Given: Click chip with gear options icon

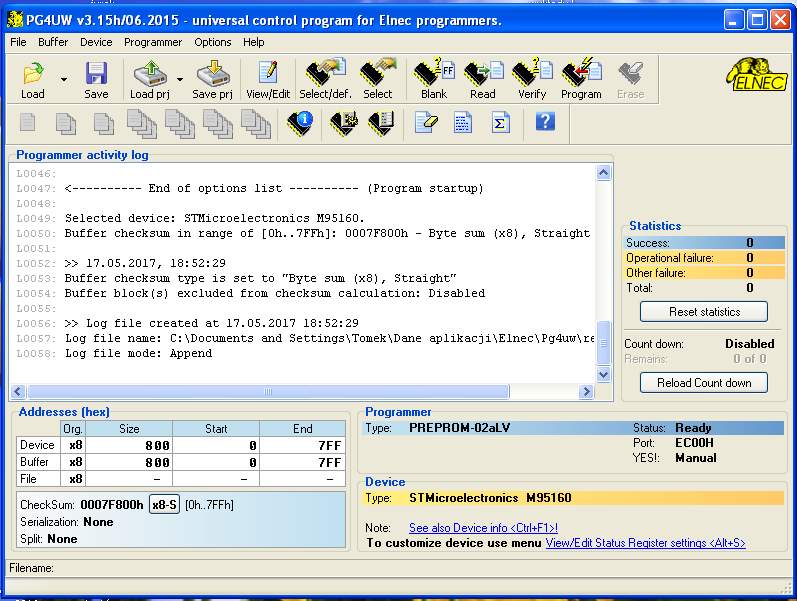Looking at the screenshot, I should pos(344,123).
